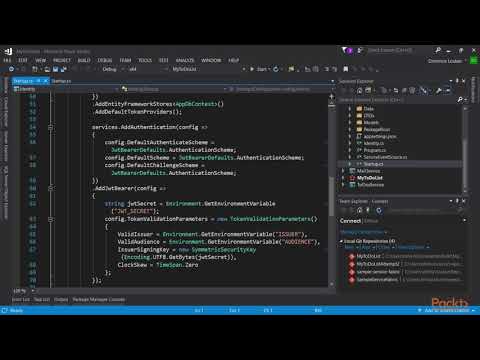The width and height of the screenshot is (480, 360).
Task: Collapse Local Git Repositories section
Action: pyautogui.click(x=341, y=241)
